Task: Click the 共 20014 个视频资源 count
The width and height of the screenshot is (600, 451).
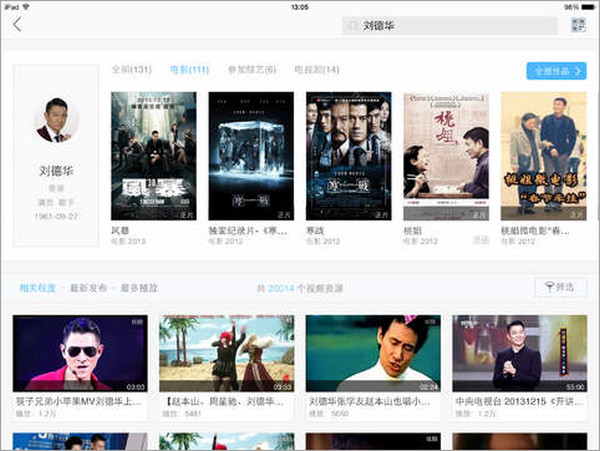Action: click(x=300, y=288)
